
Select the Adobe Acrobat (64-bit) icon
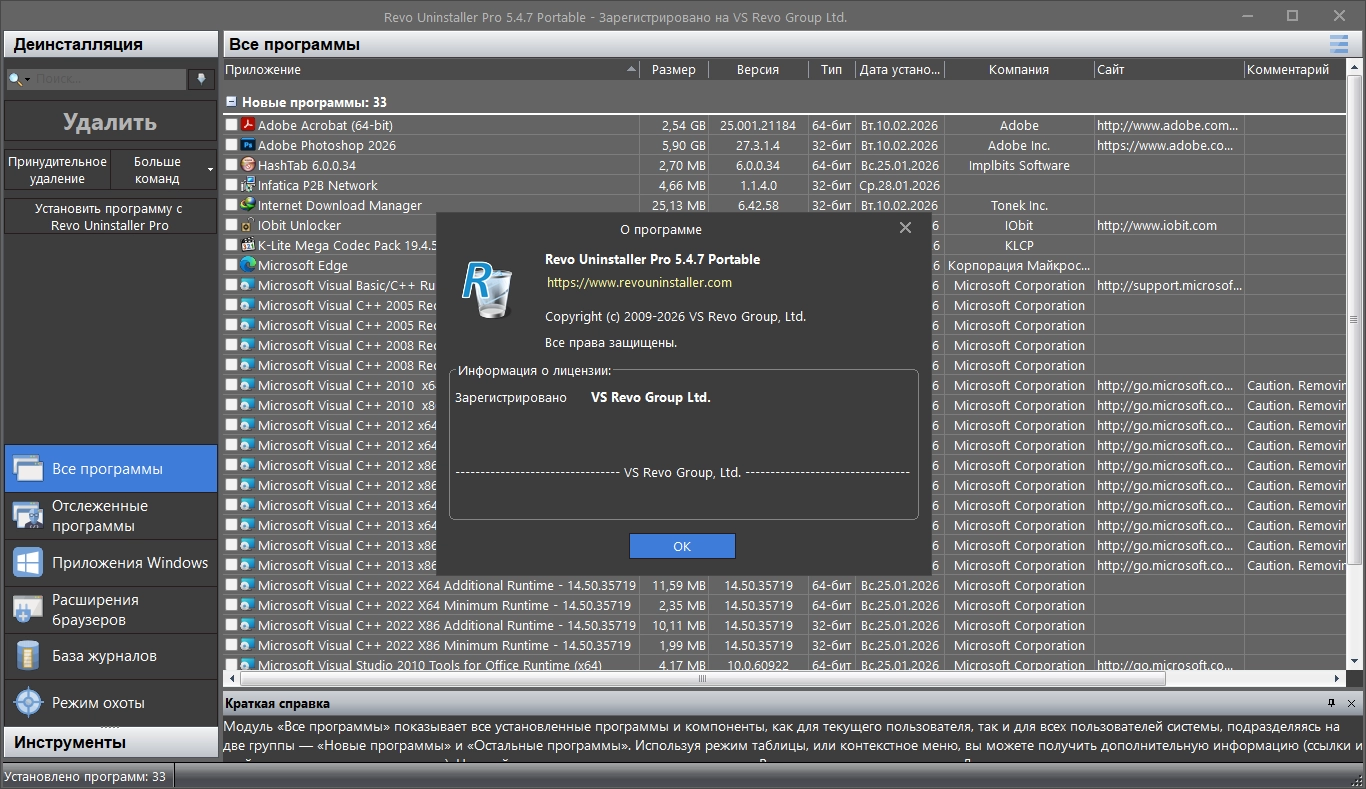pyautogui.click(x=247, y=125)
